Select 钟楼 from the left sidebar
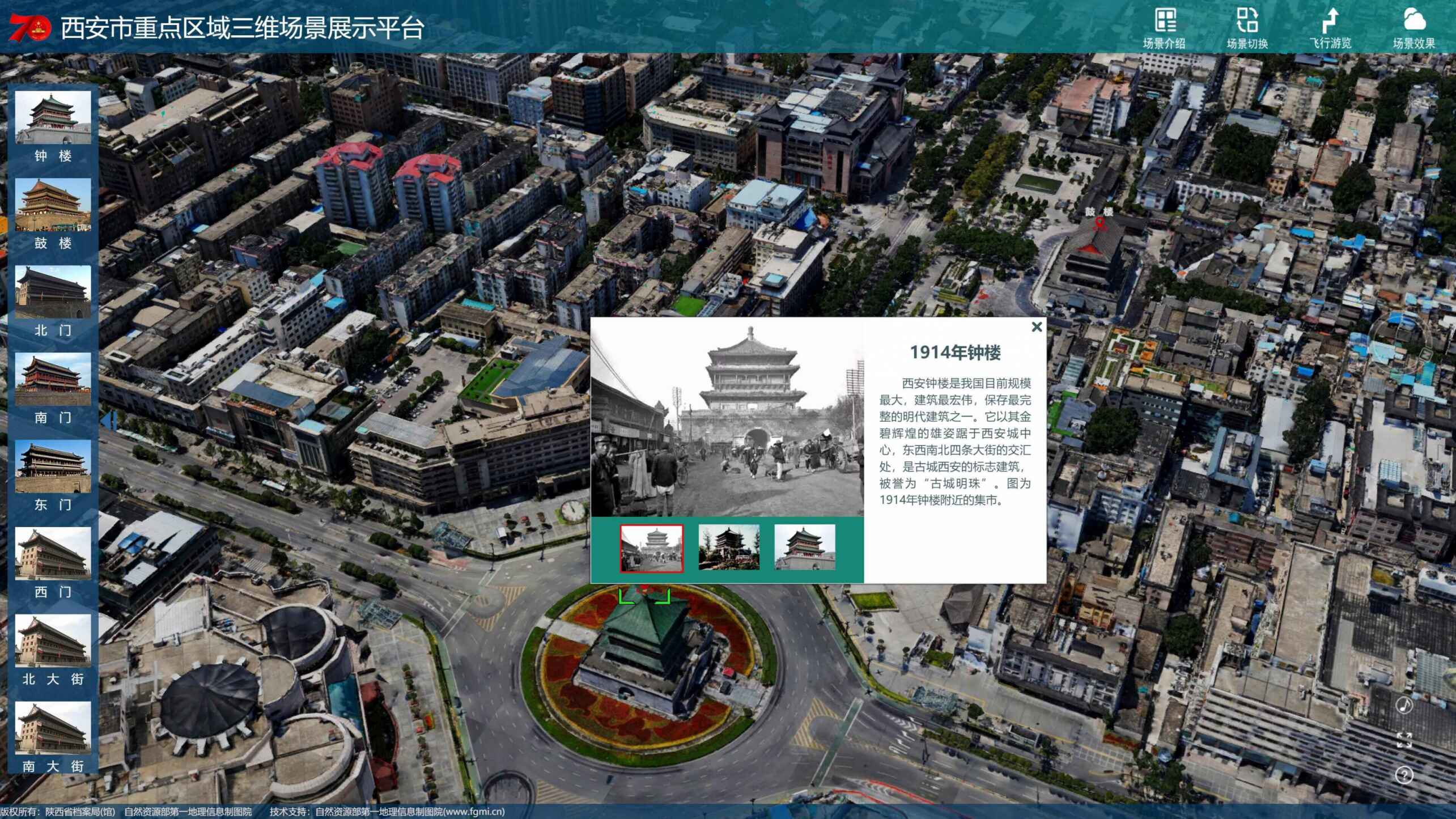 (x=53, y=118)
